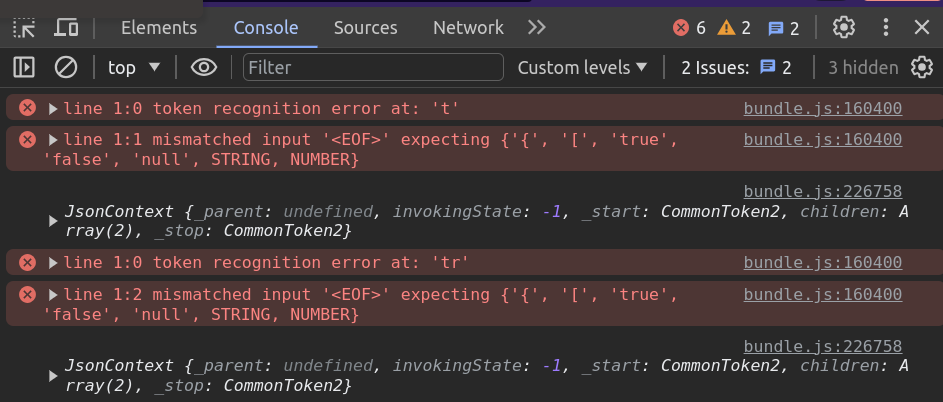Image resolution: width=943 pixels, height=402 pixels.
Task: Open the first bundle.js:226758 source link
Action: [x=823, y=191]
